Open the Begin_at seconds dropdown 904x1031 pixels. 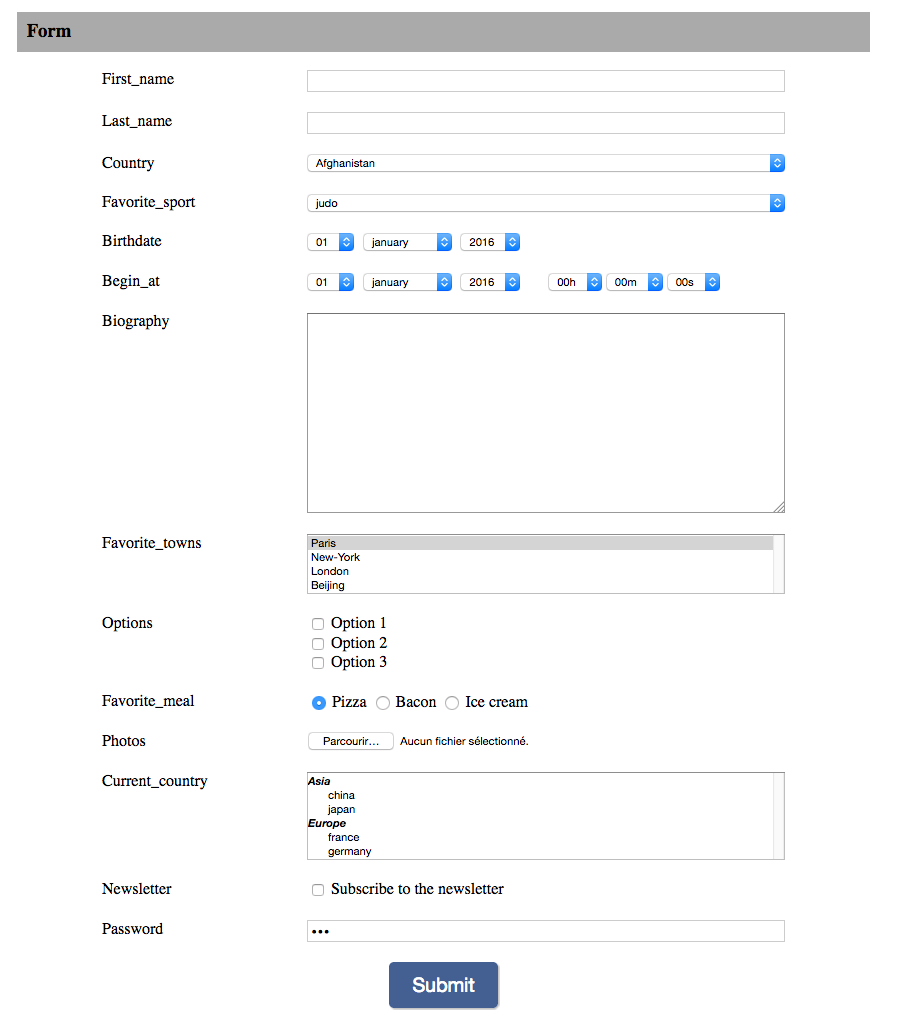[x=693, y=282]
